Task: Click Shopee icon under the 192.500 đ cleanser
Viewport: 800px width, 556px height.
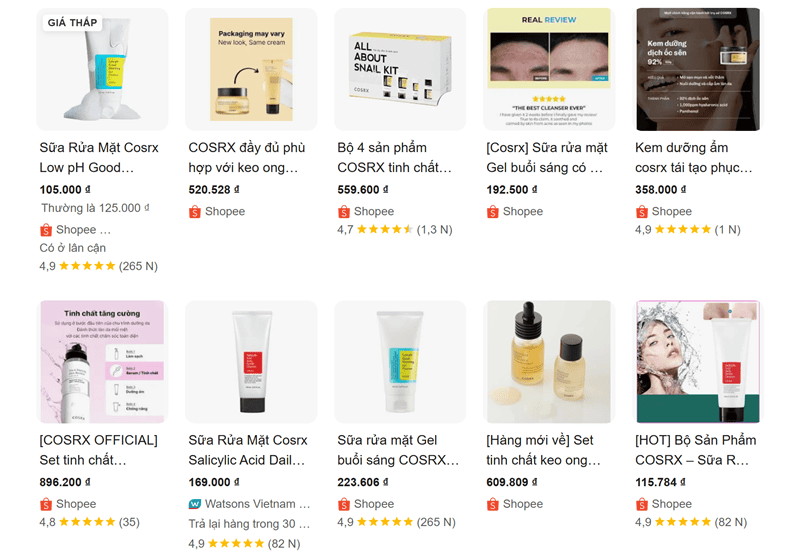Action: click(x=493, y=212)
